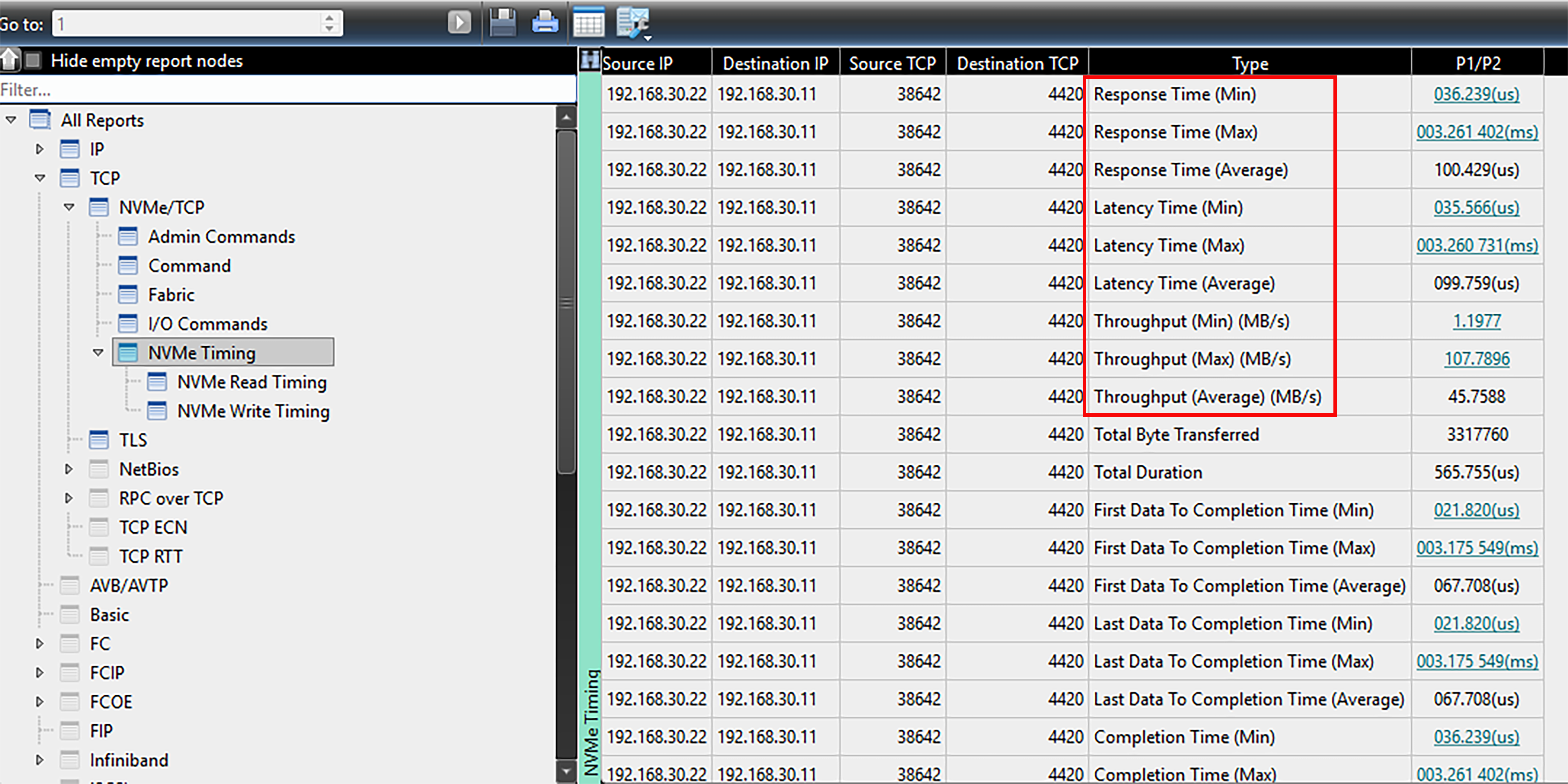Open the Throughput Max 107.7896 link
The image size is (1568, 784).
coord(1477,358)
